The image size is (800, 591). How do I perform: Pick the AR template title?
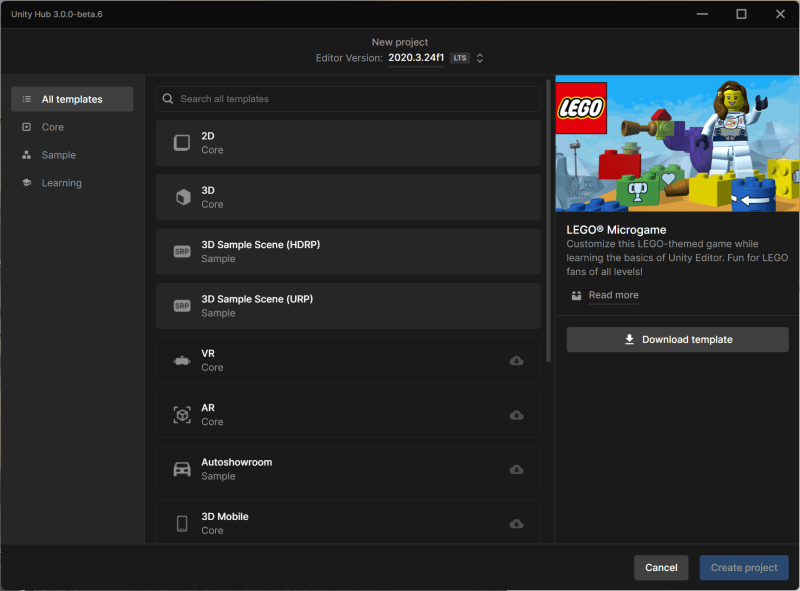(208, 408)
